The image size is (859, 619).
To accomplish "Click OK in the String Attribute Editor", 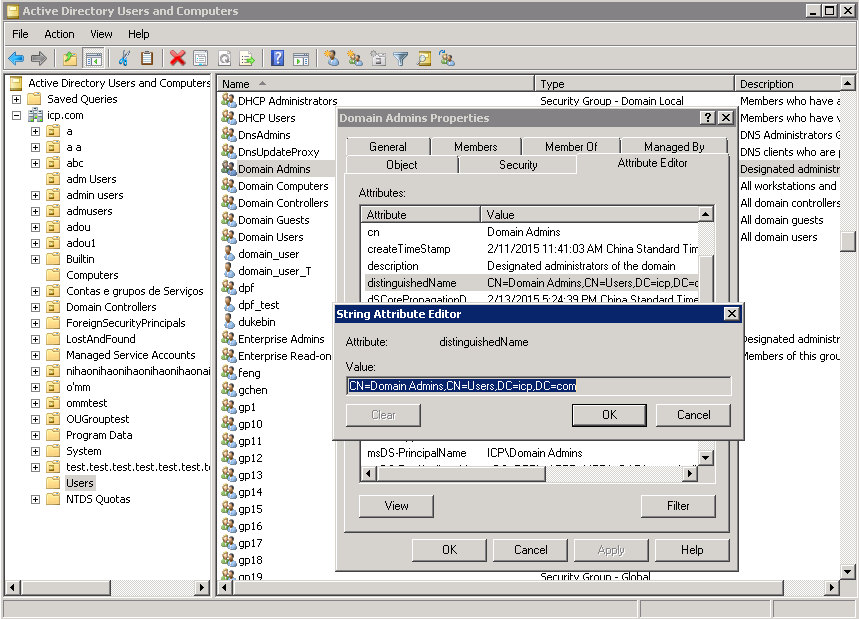I will tap(609, 415).
